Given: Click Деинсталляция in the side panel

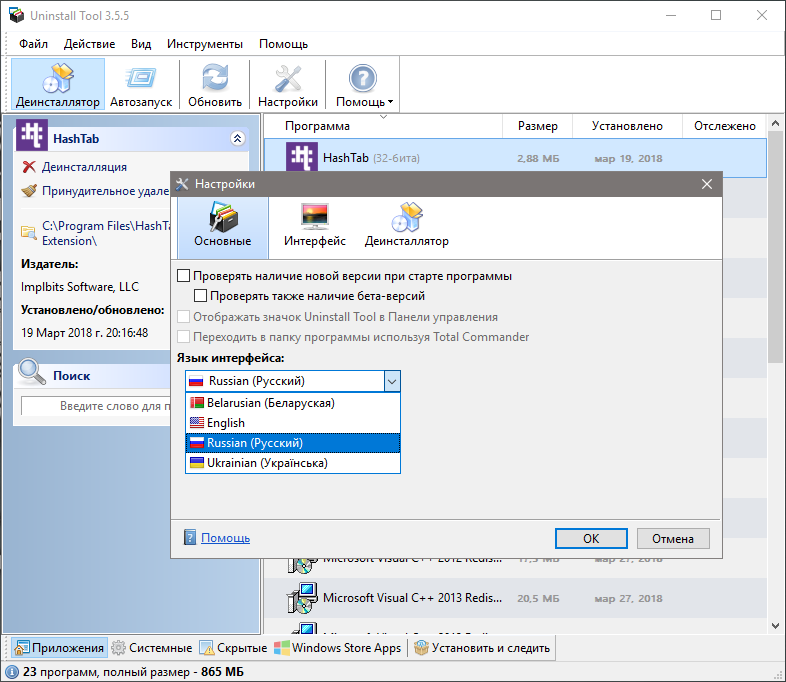Looking at the screenshot, I should tap(84, 167).
